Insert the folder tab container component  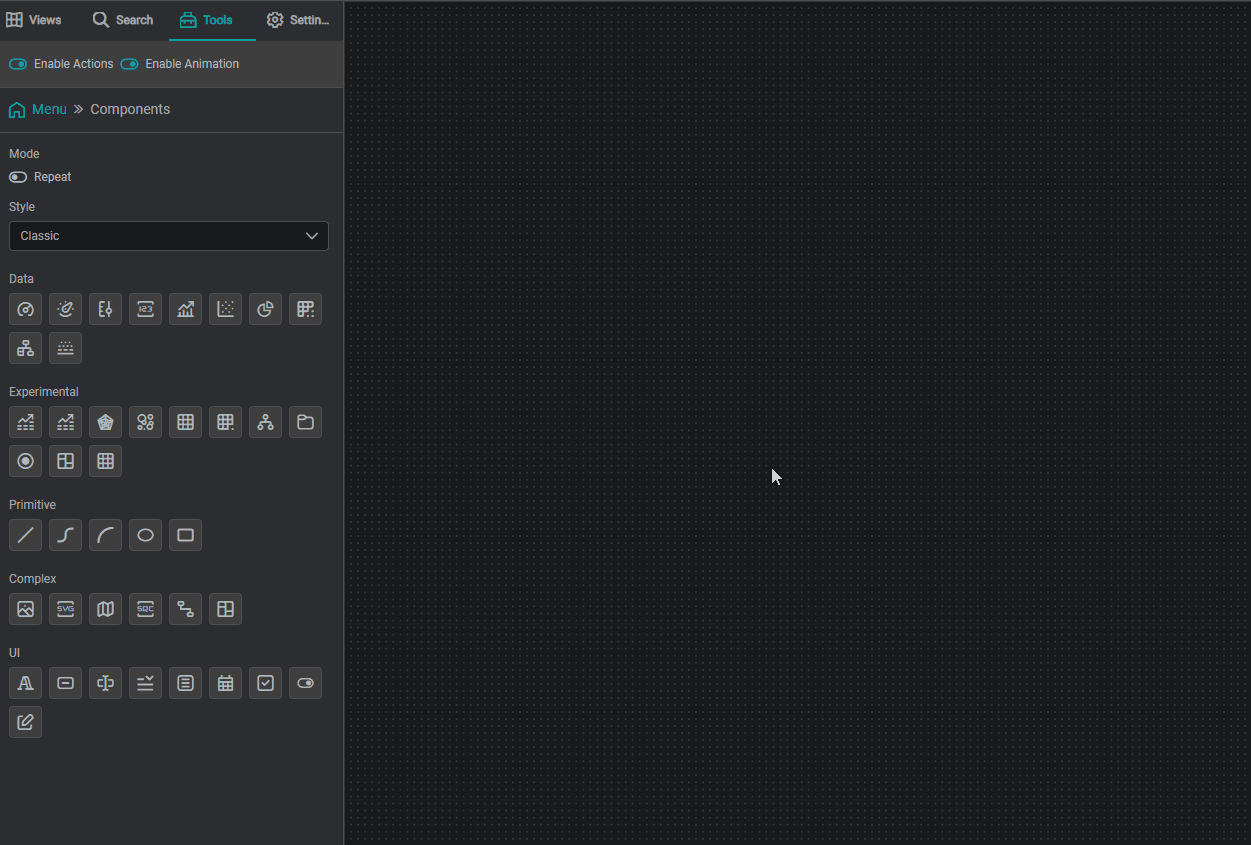point(306,422)
